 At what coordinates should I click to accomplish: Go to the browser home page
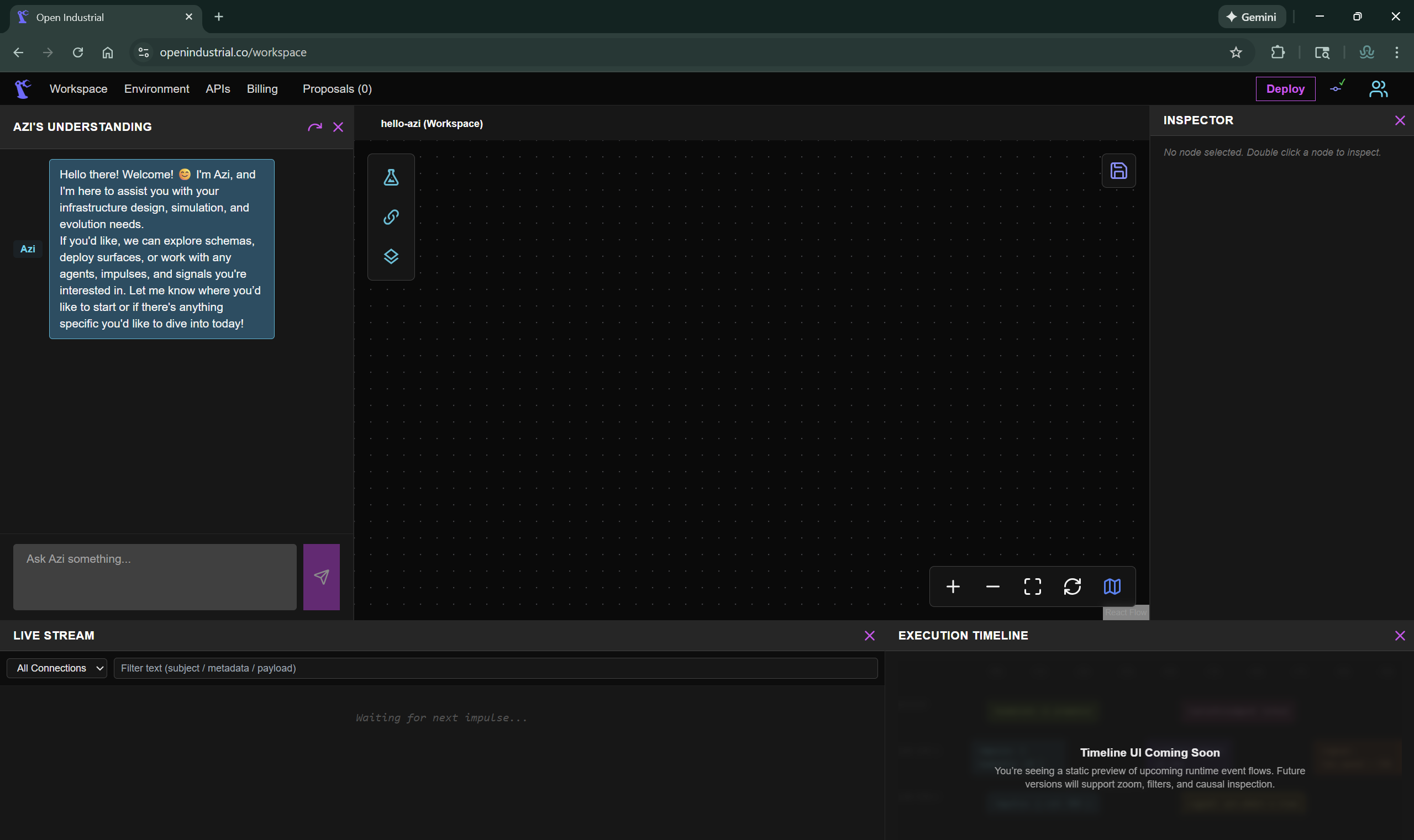[x=108, y=52]
